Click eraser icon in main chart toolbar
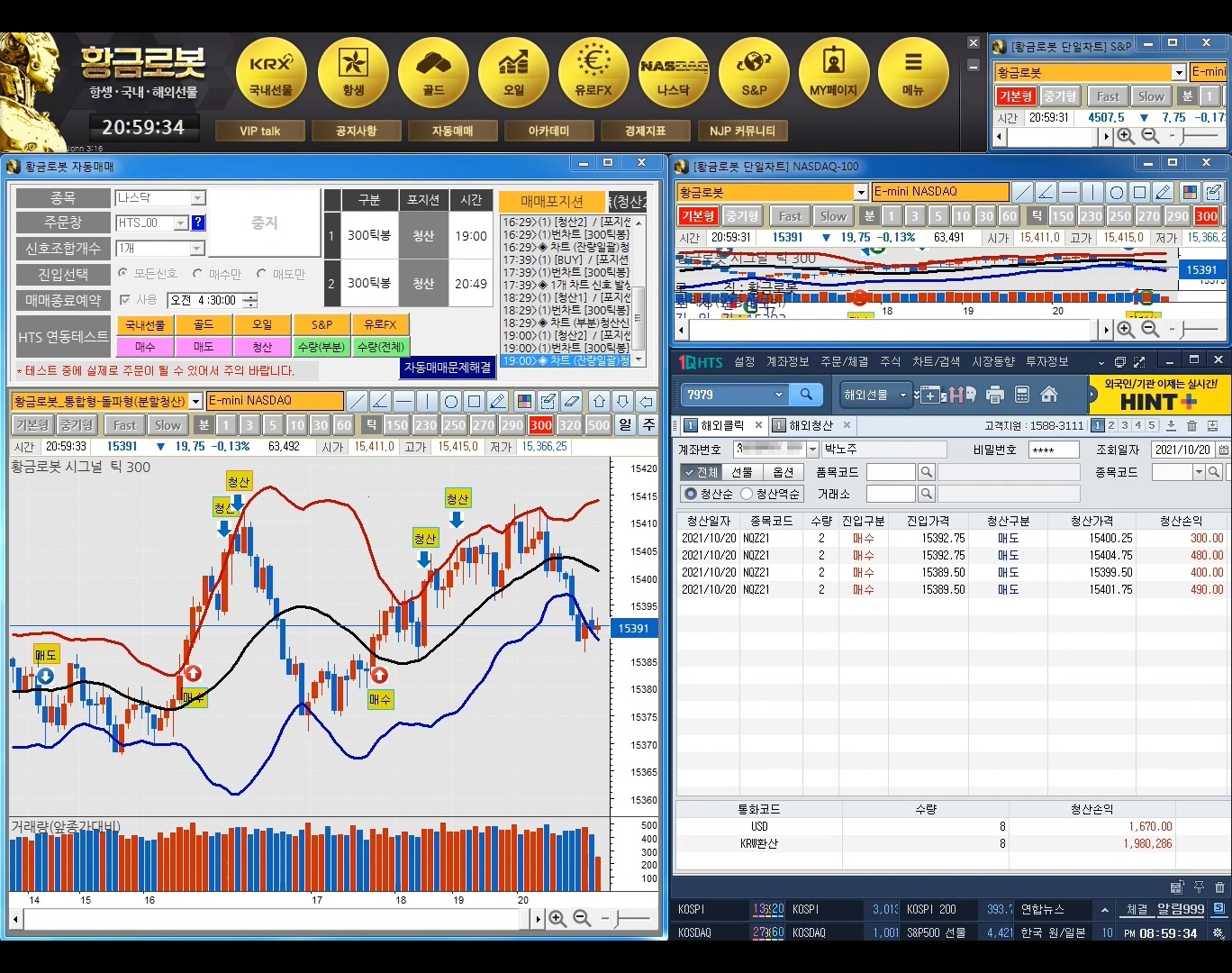Image resolution: width=1232 pixels, height=973 pixels. pos(571,401)
